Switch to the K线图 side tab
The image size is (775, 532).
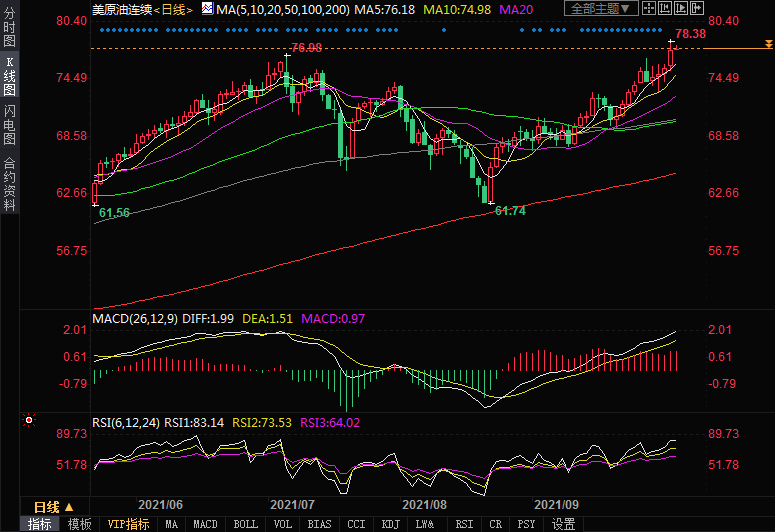(9, 82)
